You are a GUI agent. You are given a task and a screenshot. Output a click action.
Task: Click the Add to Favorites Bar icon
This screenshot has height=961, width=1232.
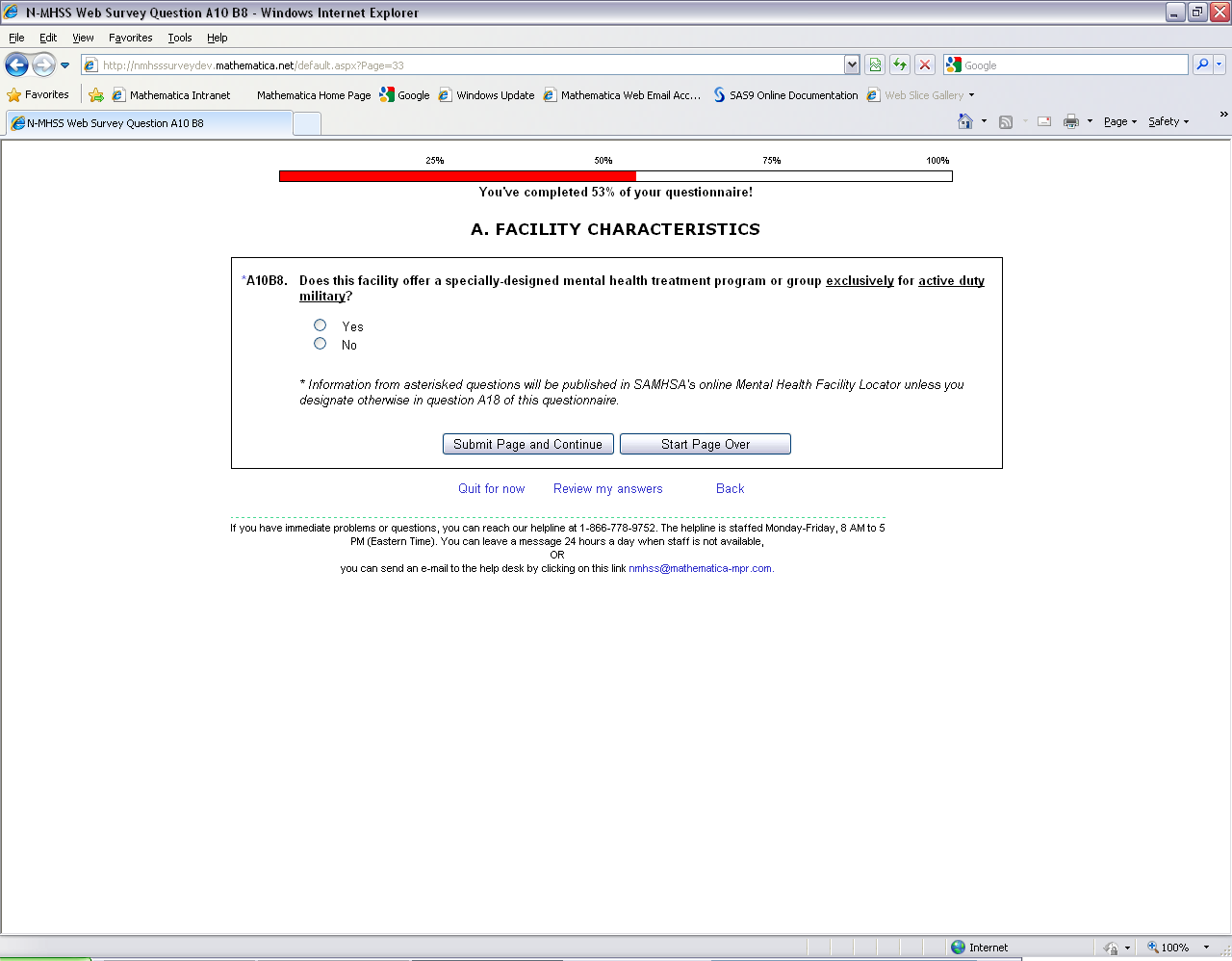pos(96,94)
